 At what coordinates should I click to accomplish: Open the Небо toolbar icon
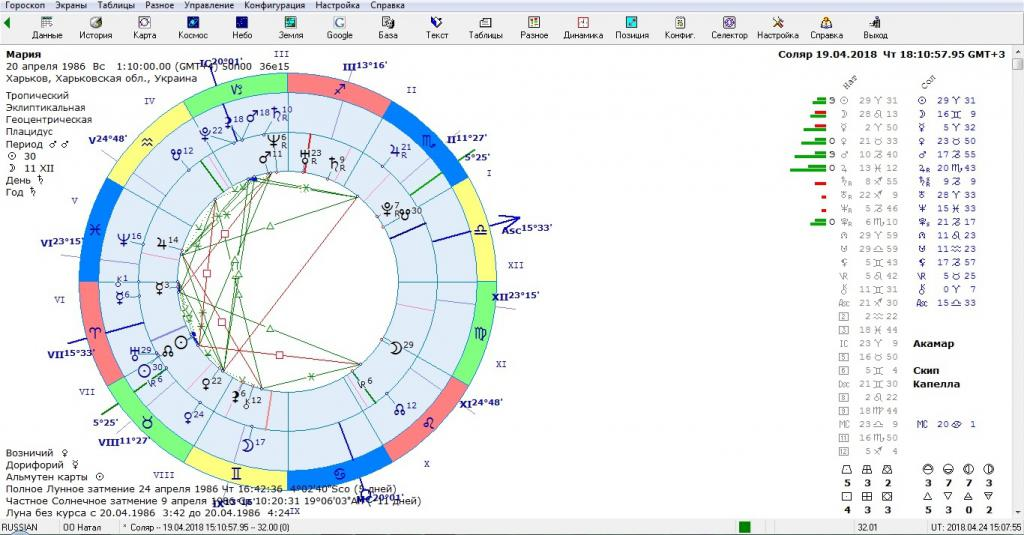tap(242, 27)
